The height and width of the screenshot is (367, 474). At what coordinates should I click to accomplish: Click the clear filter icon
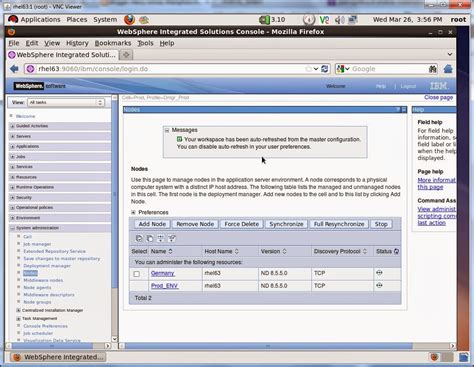click(172, 238)
